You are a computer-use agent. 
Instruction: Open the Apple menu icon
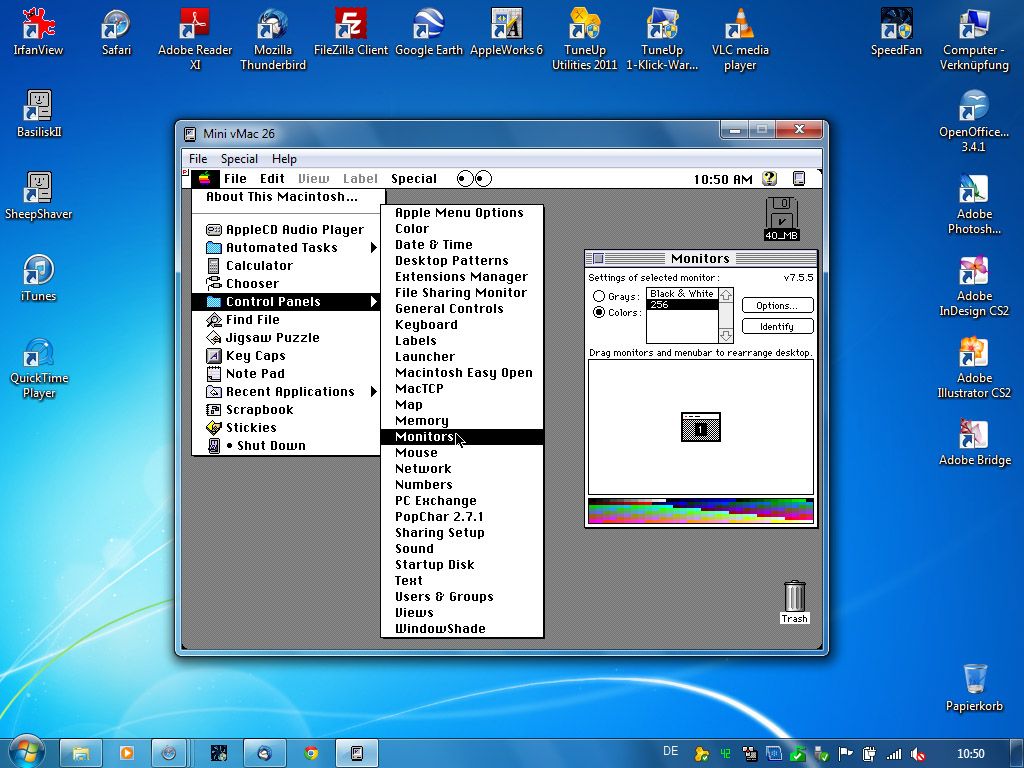click(x=204, y=178)
